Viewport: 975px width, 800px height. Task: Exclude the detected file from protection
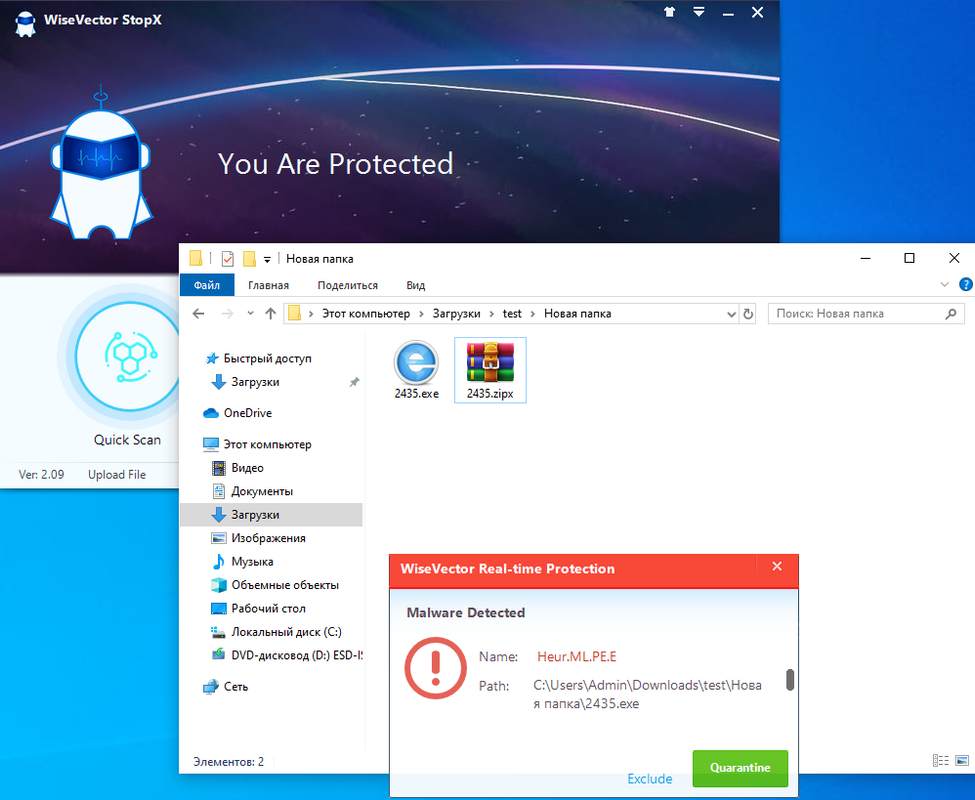click(650, 779)
